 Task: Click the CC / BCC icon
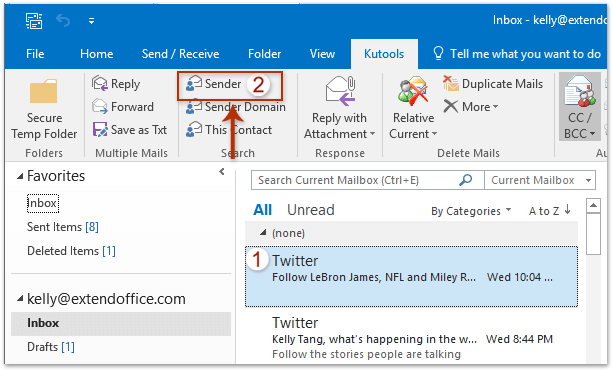(580, 92)
